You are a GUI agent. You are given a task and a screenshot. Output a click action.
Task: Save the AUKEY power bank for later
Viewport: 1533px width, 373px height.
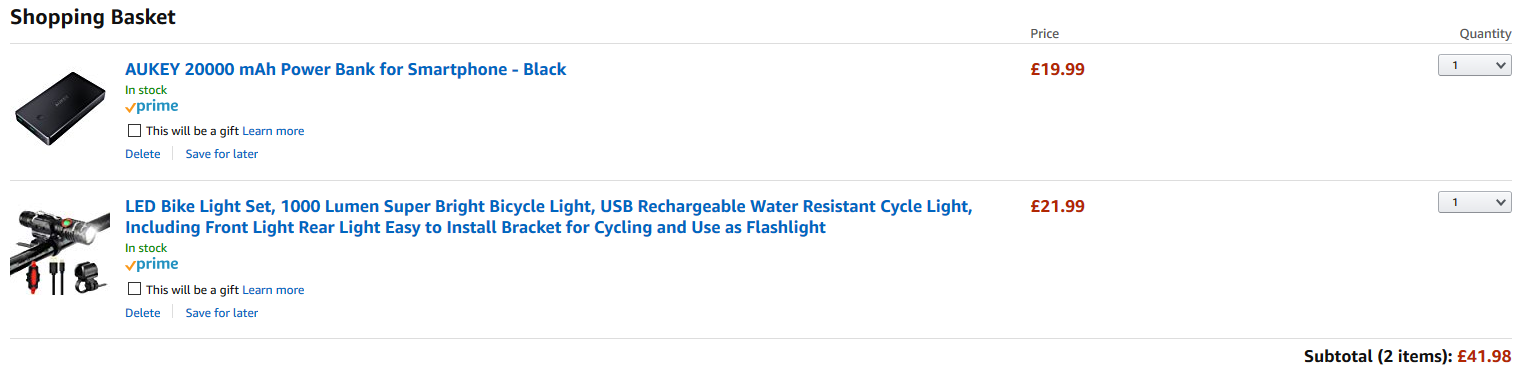[222, 154]
